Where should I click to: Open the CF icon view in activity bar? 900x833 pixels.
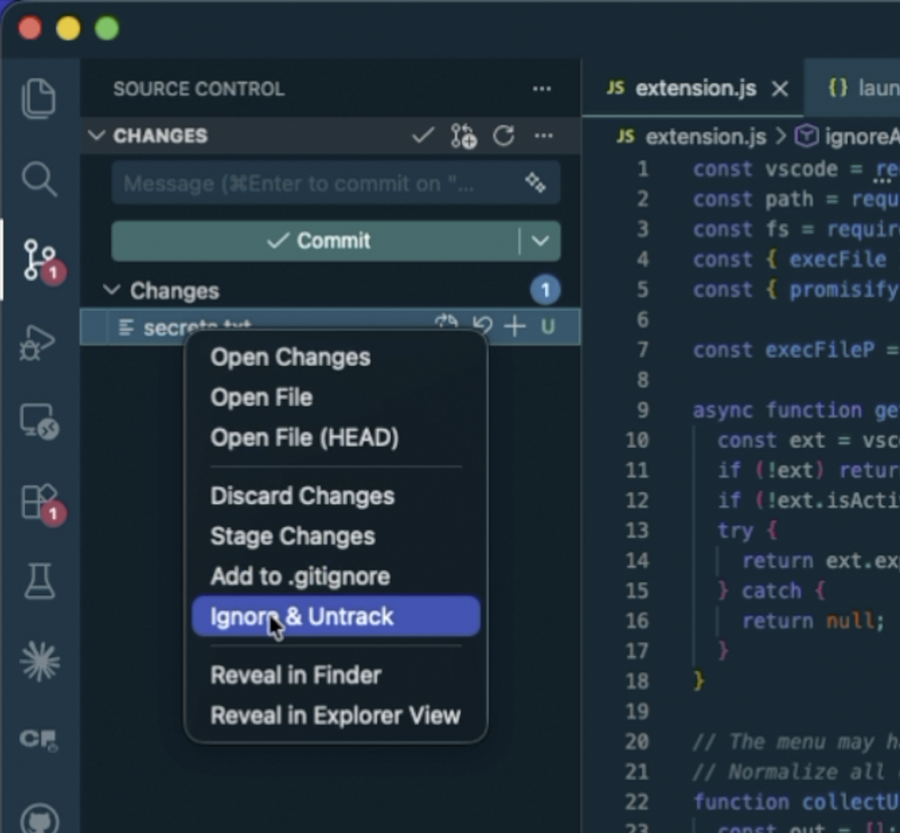point(38,739)
